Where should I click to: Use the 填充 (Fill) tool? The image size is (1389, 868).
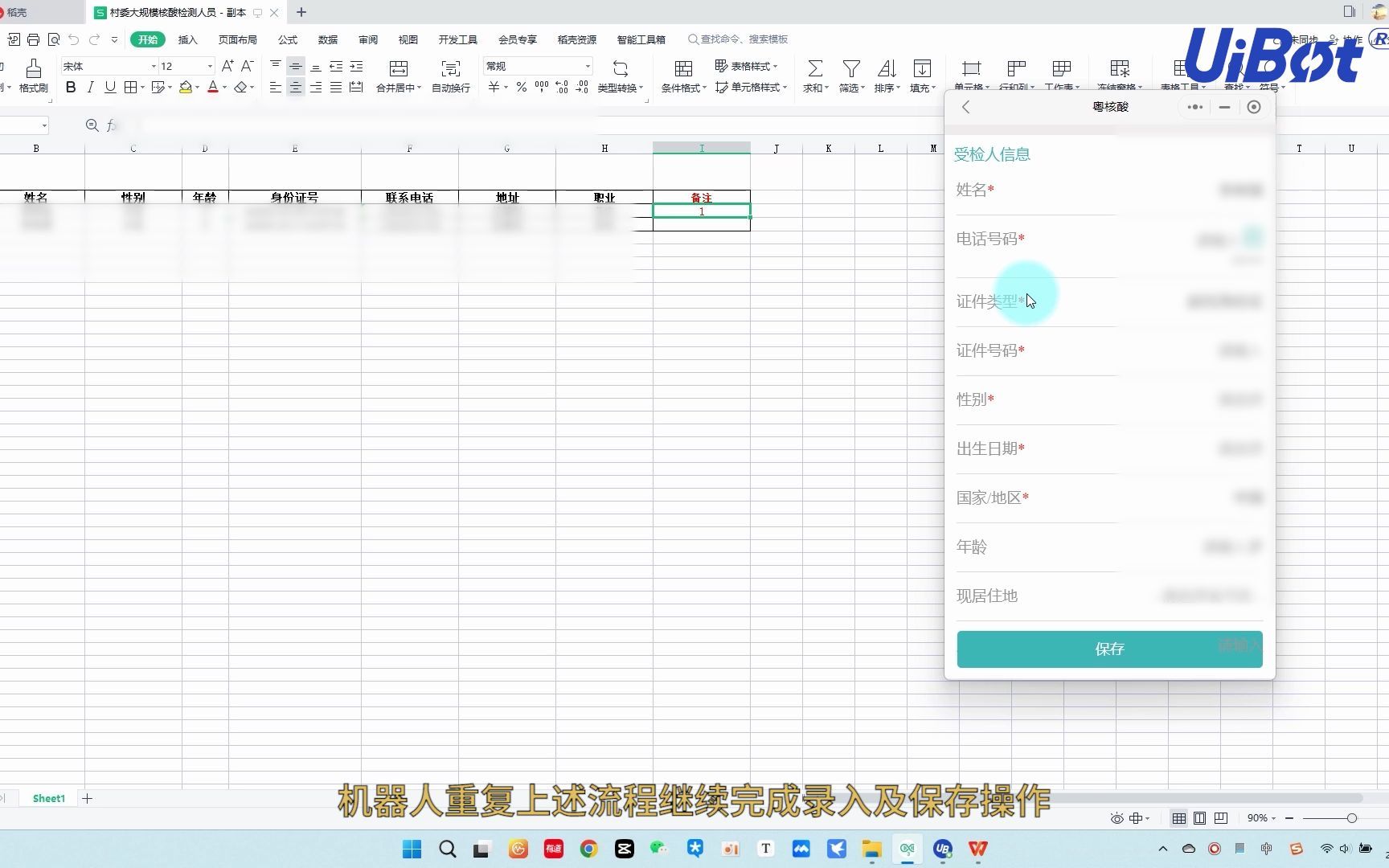[922, 75]
